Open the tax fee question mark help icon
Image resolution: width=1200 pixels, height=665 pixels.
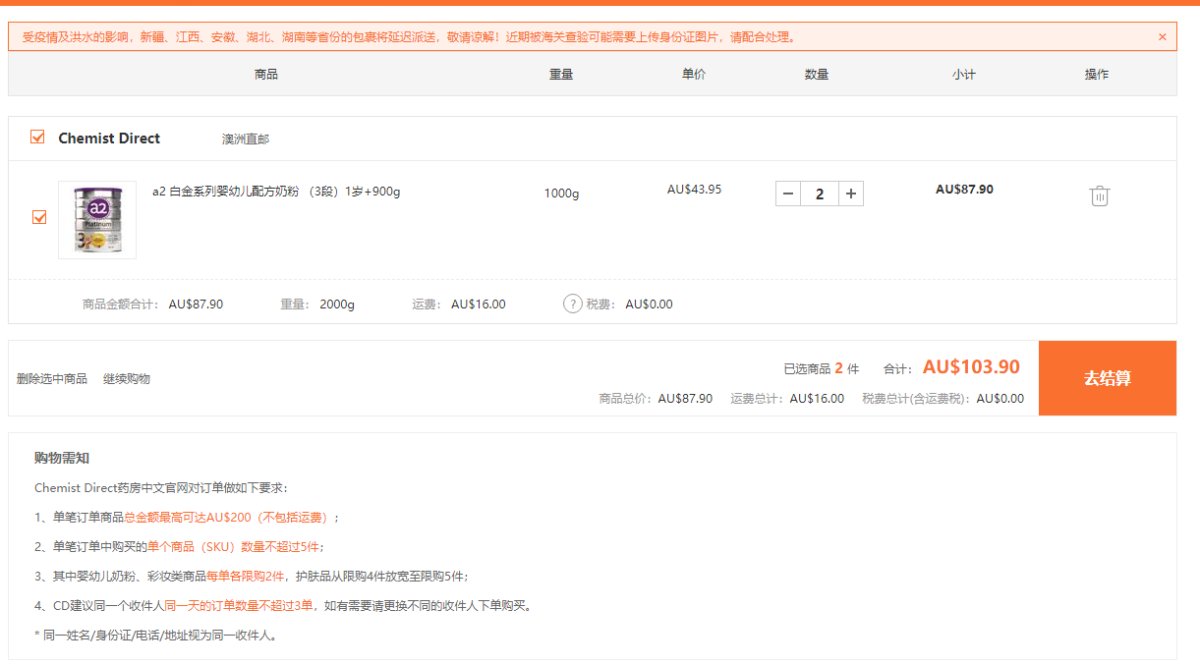click(572, 304)
